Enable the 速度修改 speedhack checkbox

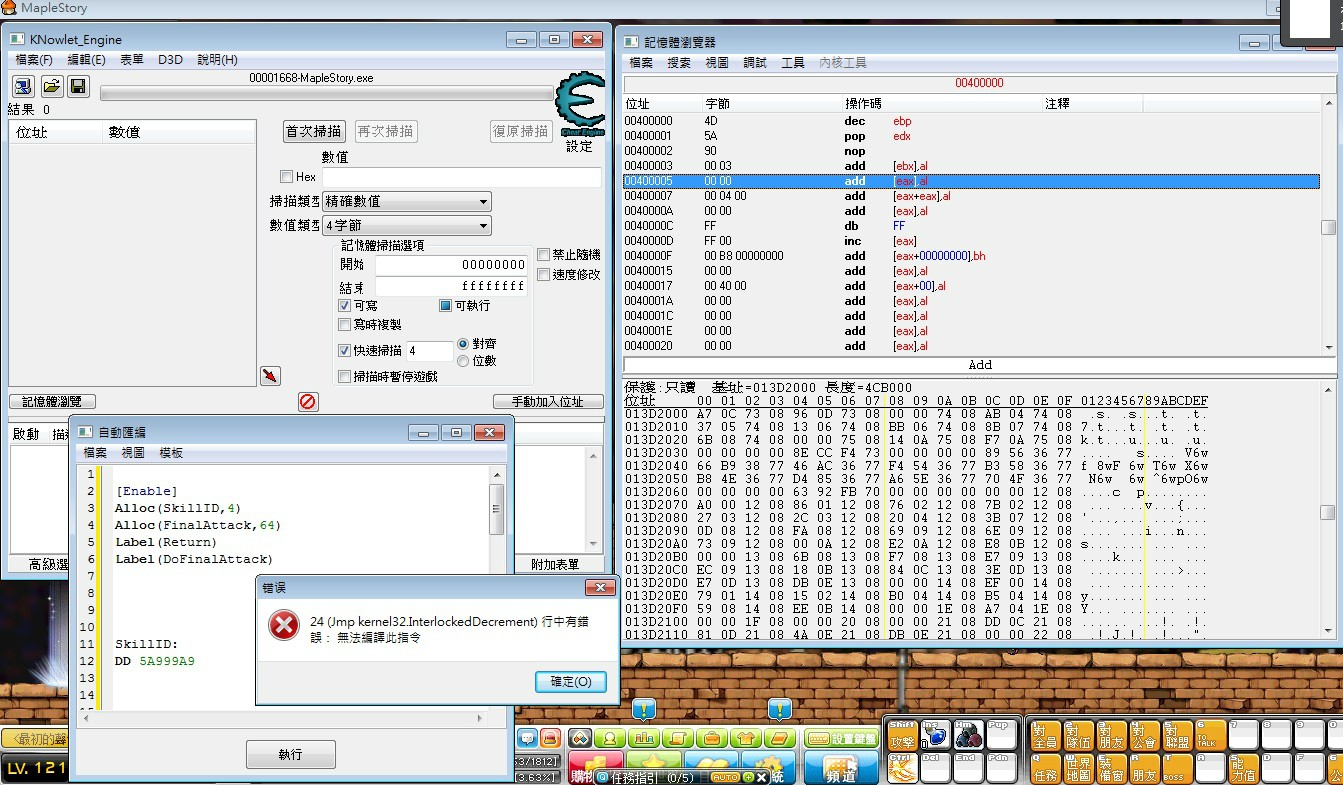coord(544,274)
